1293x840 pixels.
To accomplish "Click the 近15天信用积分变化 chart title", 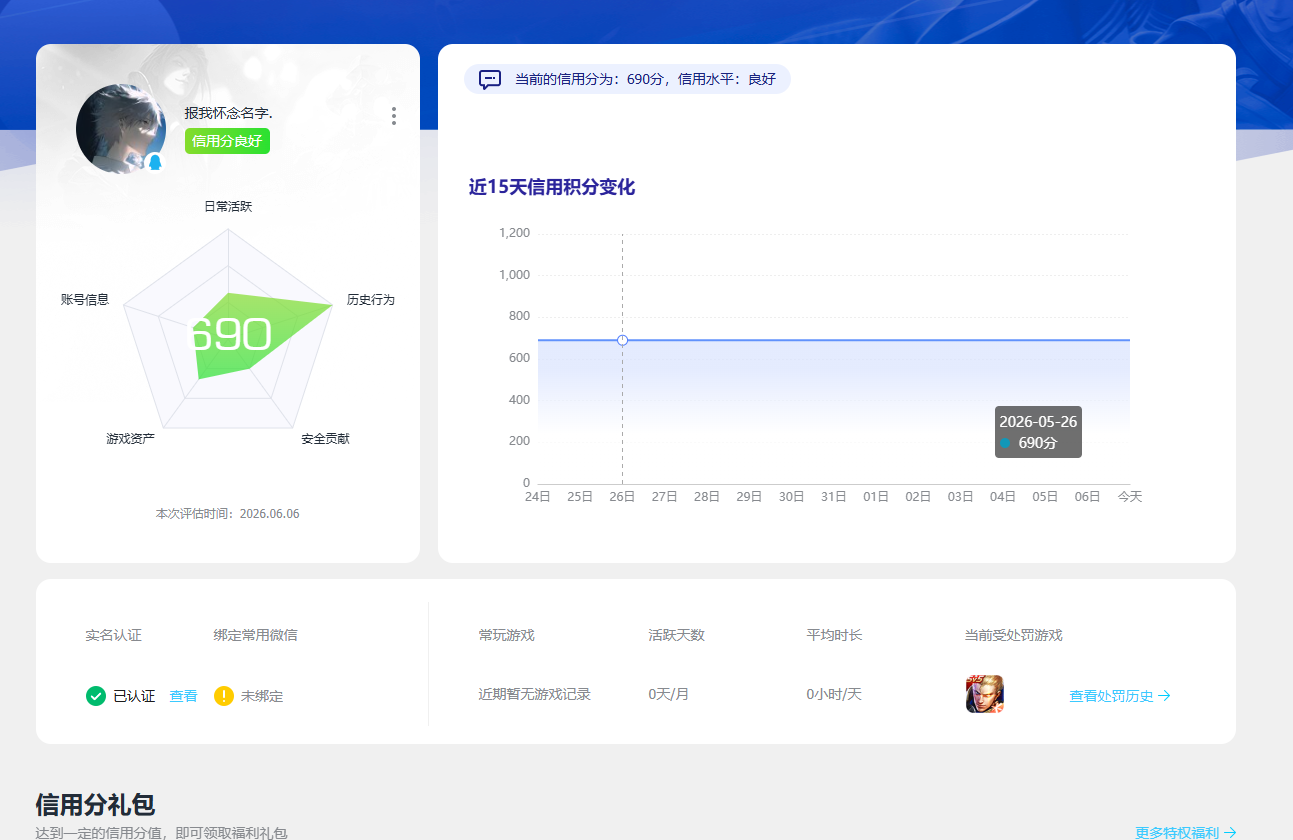I will pos(552,187).
